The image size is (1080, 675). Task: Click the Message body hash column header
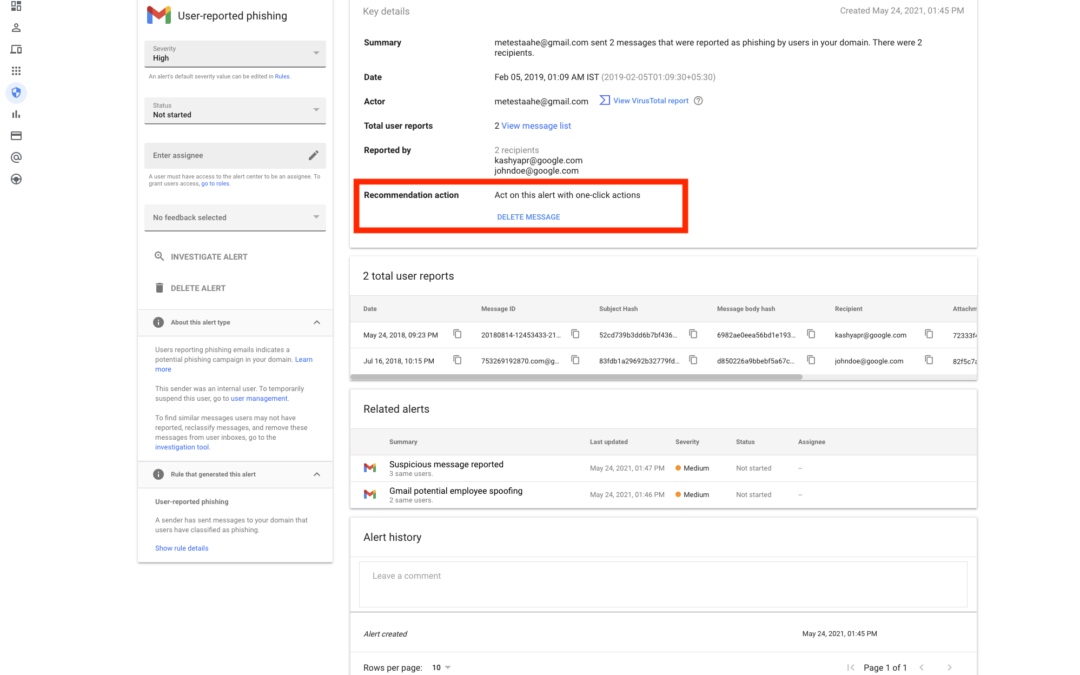pos(746,309)
